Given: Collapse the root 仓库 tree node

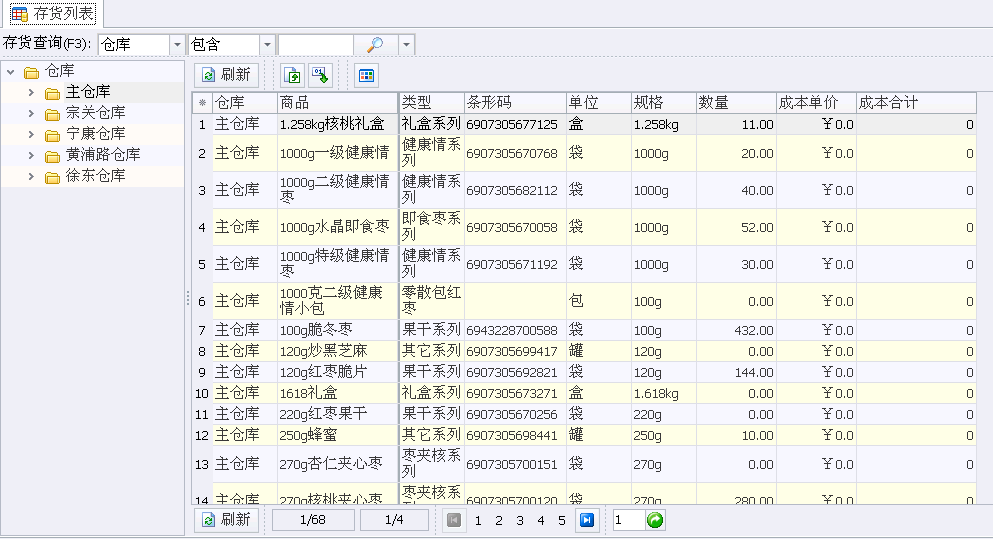Looking at the screenshot, I should pyautogui.click(x=11, y=72).
